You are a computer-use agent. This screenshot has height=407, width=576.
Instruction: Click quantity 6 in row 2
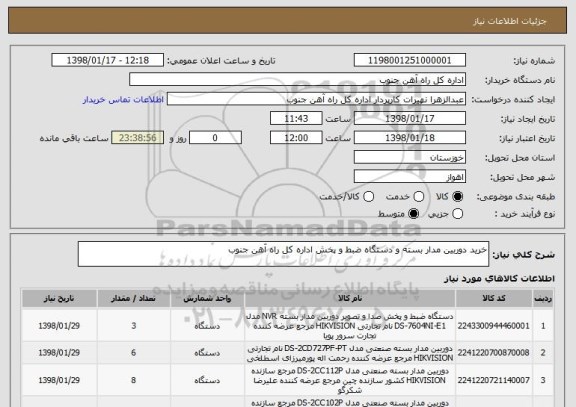[x=134, y=353]
